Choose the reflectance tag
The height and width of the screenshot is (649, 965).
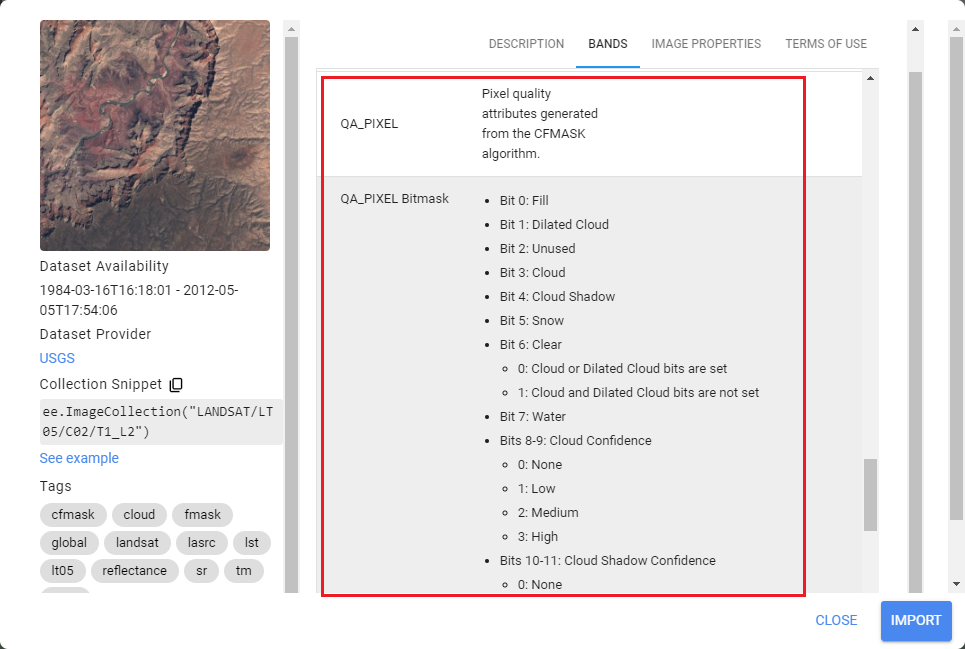pyautogui.click(x=132, y=571)
